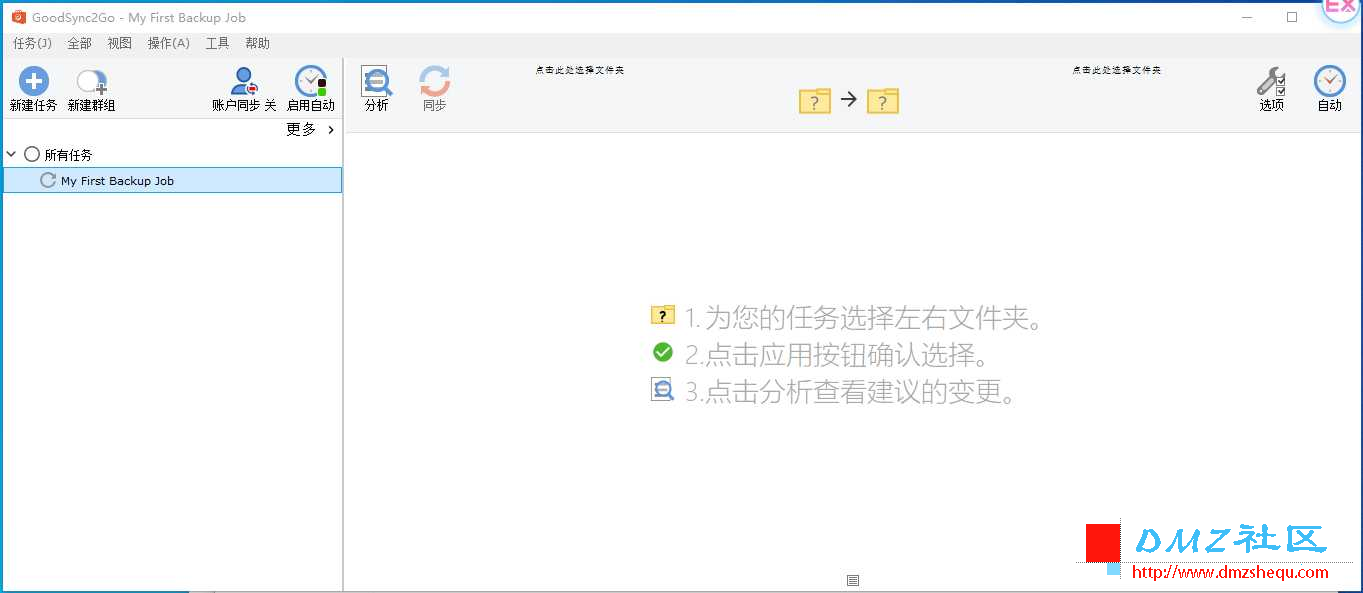Select 'My First Backup Job' in list
The image size is (1363, 593).
pyautogui.click(x=117, y=181)
